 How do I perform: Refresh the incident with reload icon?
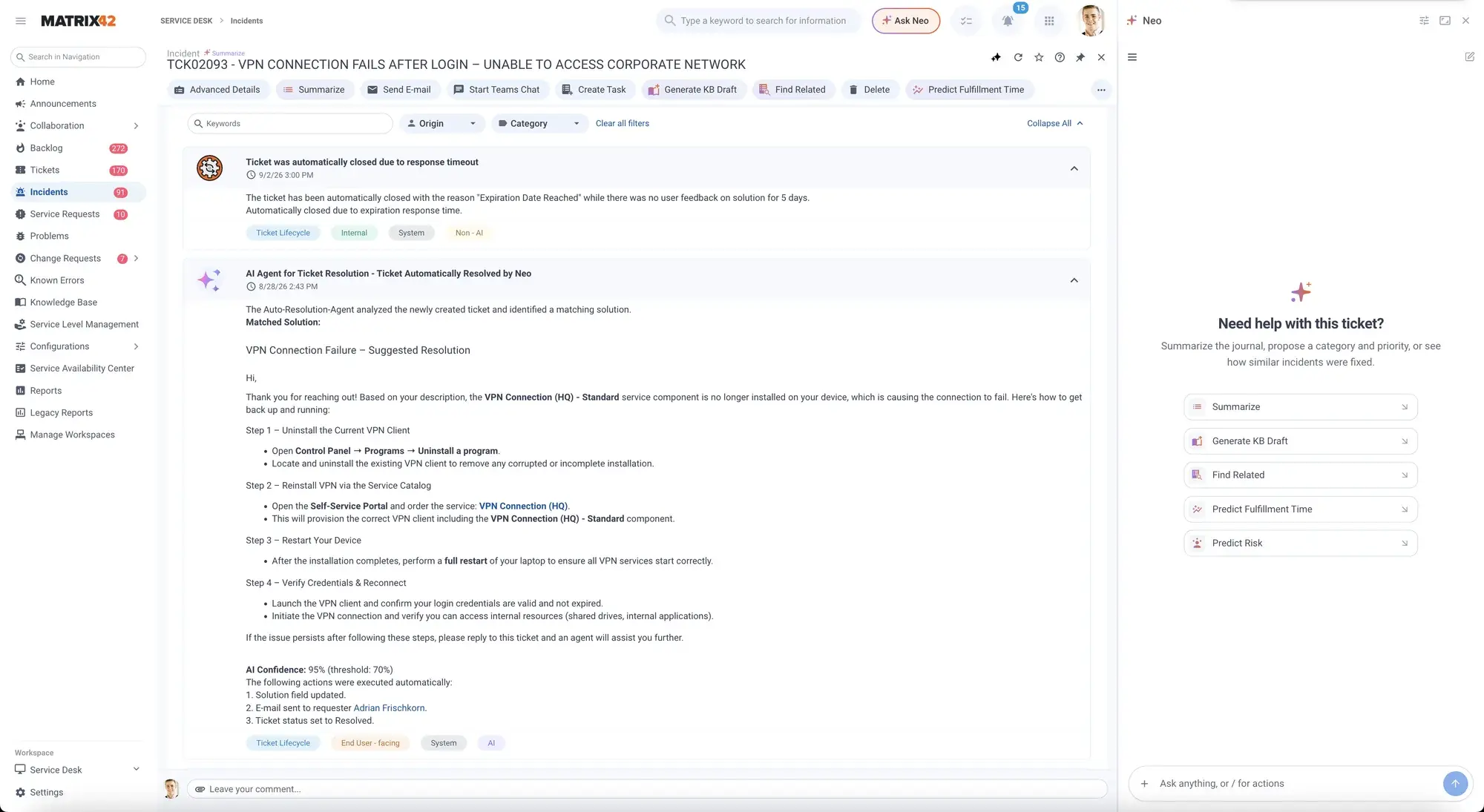click(x=1018, y=57)
